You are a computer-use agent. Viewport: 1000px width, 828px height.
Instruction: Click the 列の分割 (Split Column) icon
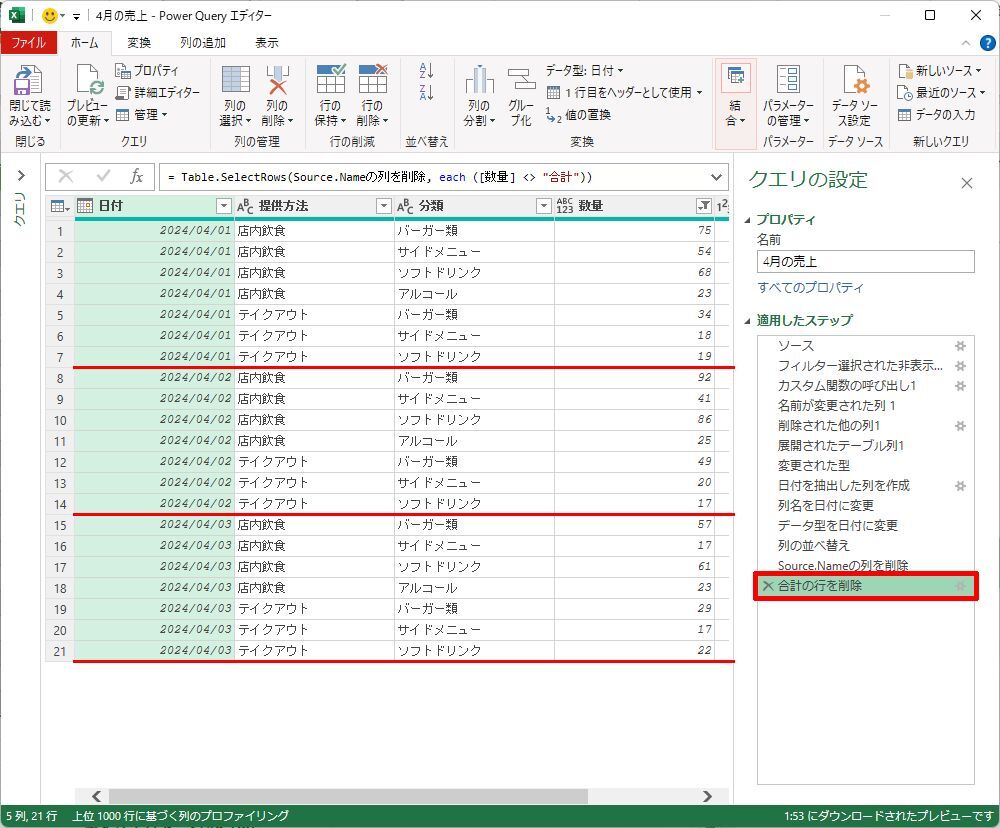pyautogui.click(x=479, y=82)
